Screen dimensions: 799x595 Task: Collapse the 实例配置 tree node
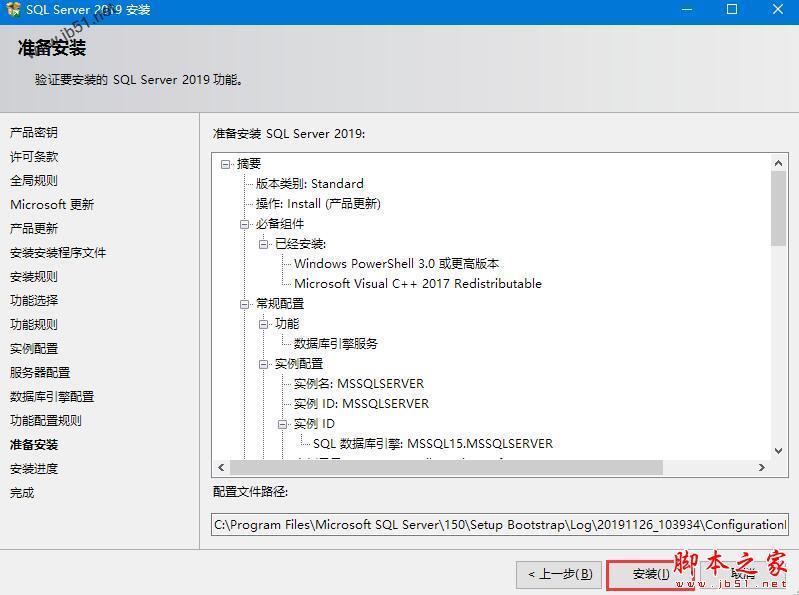pos(263,364)
